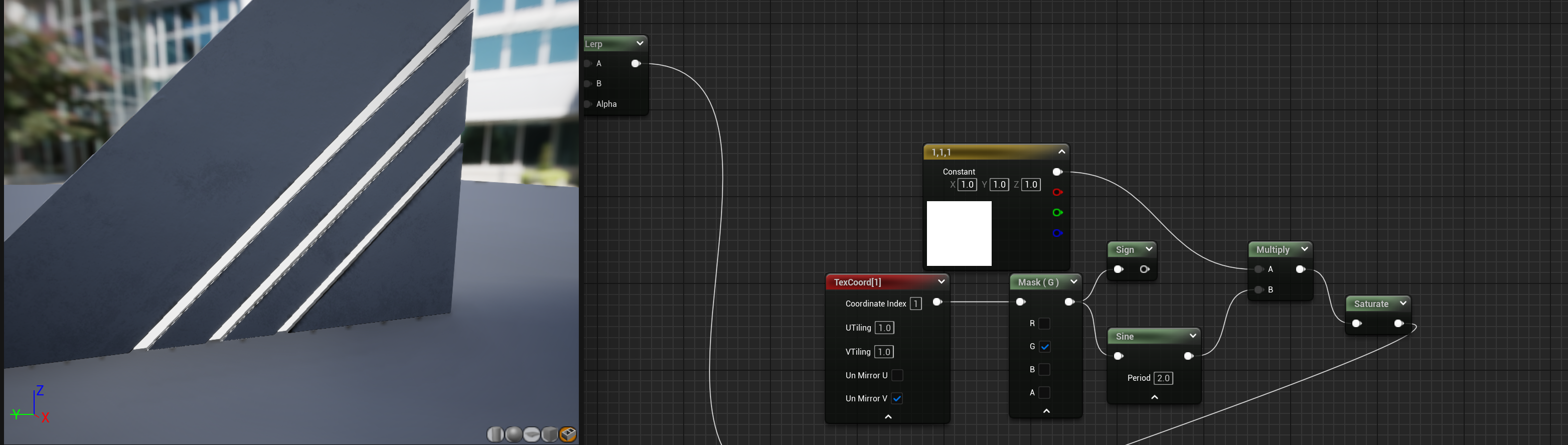The image size is (1568, 445).
Task: Select the Mask ( G ) node title
Action: click(x=1038, y=282)
